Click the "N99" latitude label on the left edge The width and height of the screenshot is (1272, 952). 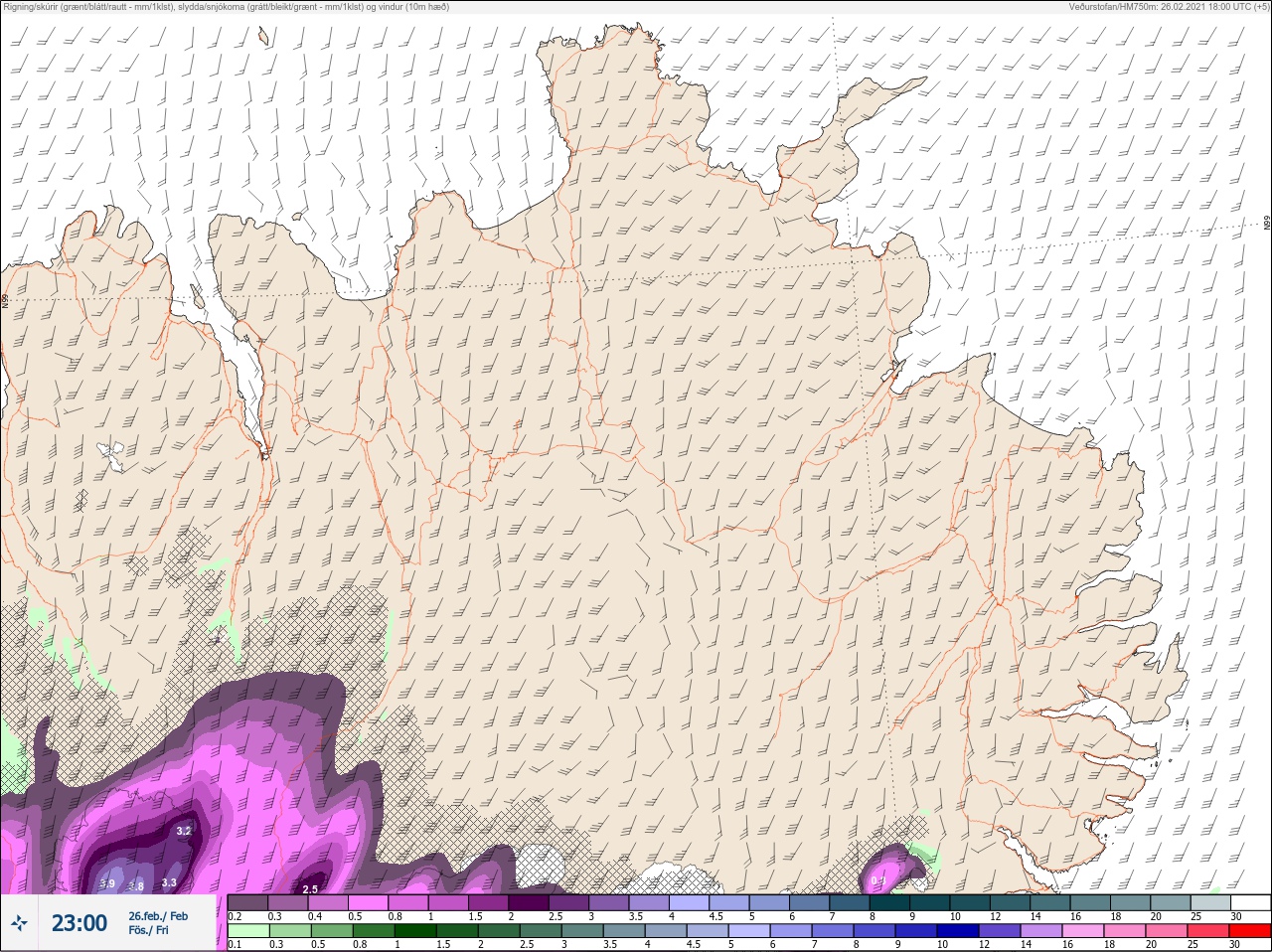coord(5,300)
